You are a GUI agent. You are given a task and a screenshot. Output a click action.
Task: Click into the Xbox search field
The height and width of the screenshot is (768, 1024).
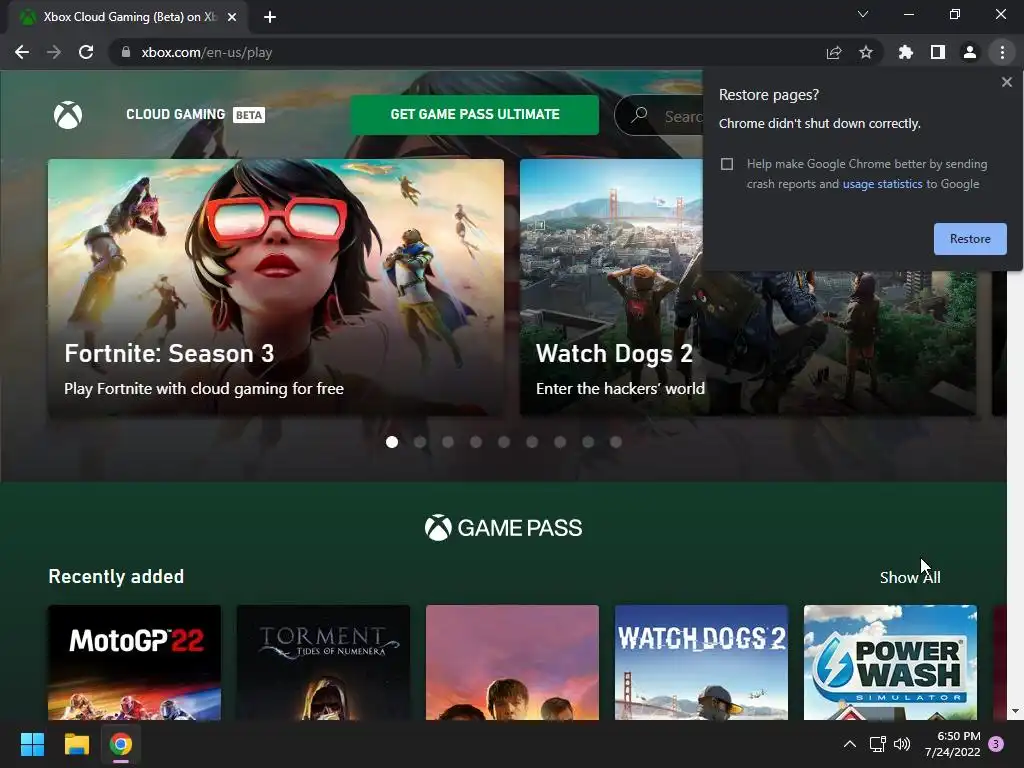coord(658,115)
